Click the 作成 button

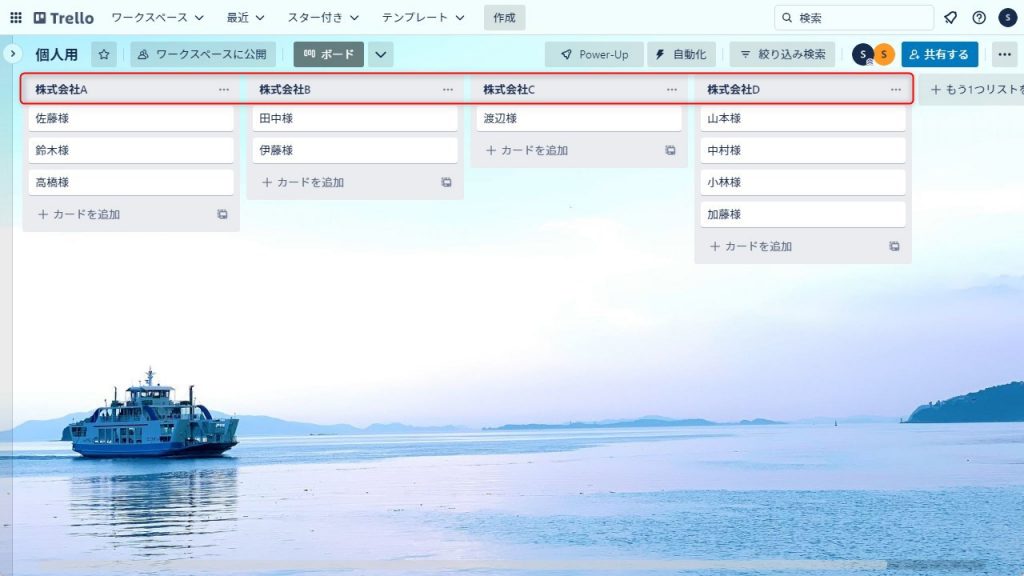click(x=504, y=18)
